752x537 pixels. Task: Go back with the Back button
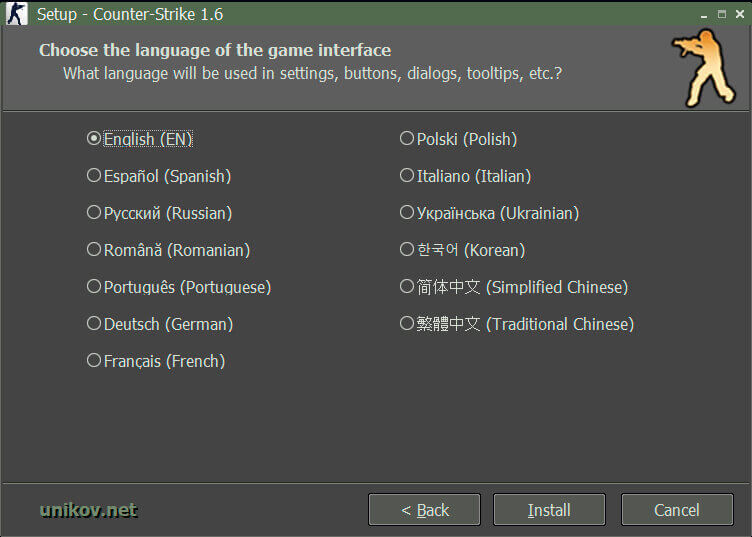425,510
